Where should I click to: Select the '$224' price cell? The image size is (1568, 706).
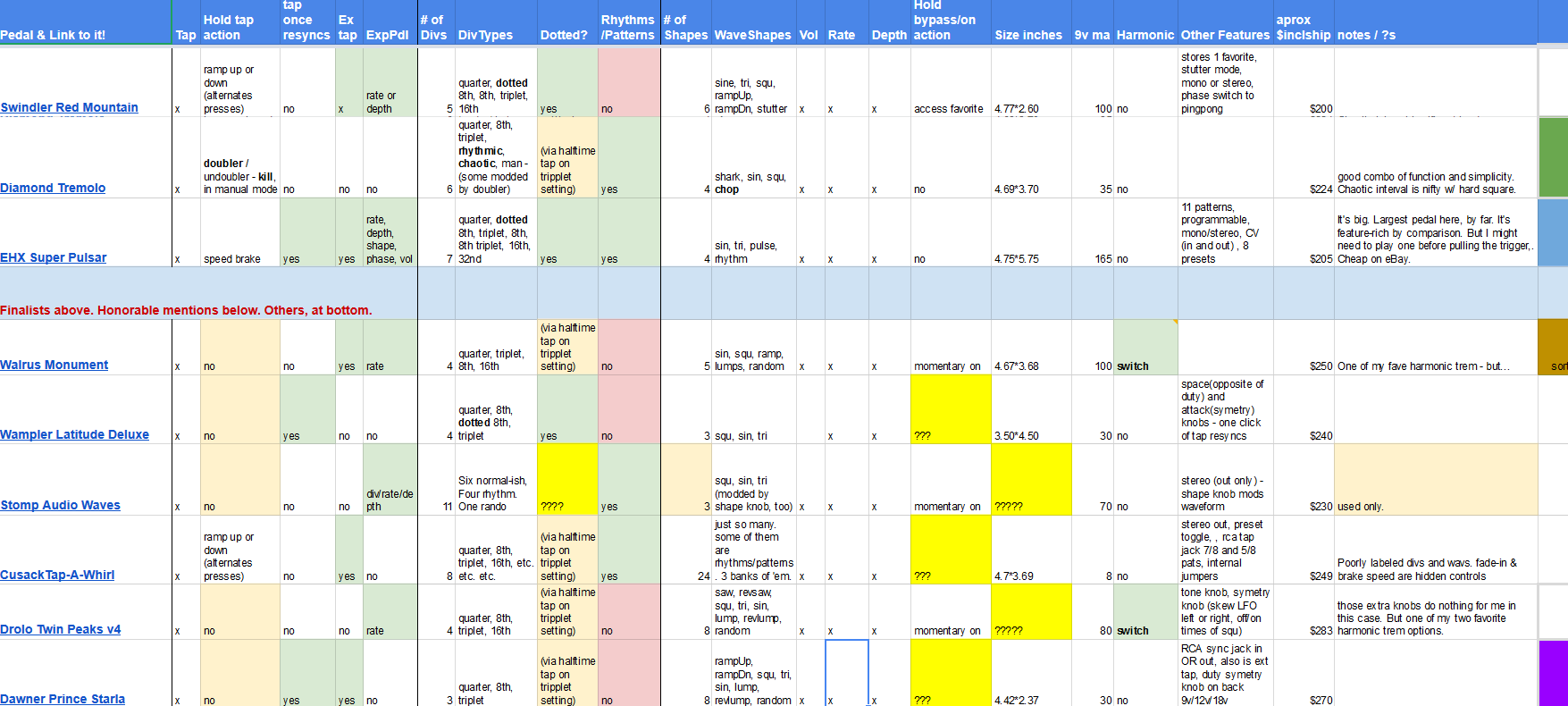coord(1304,157)
